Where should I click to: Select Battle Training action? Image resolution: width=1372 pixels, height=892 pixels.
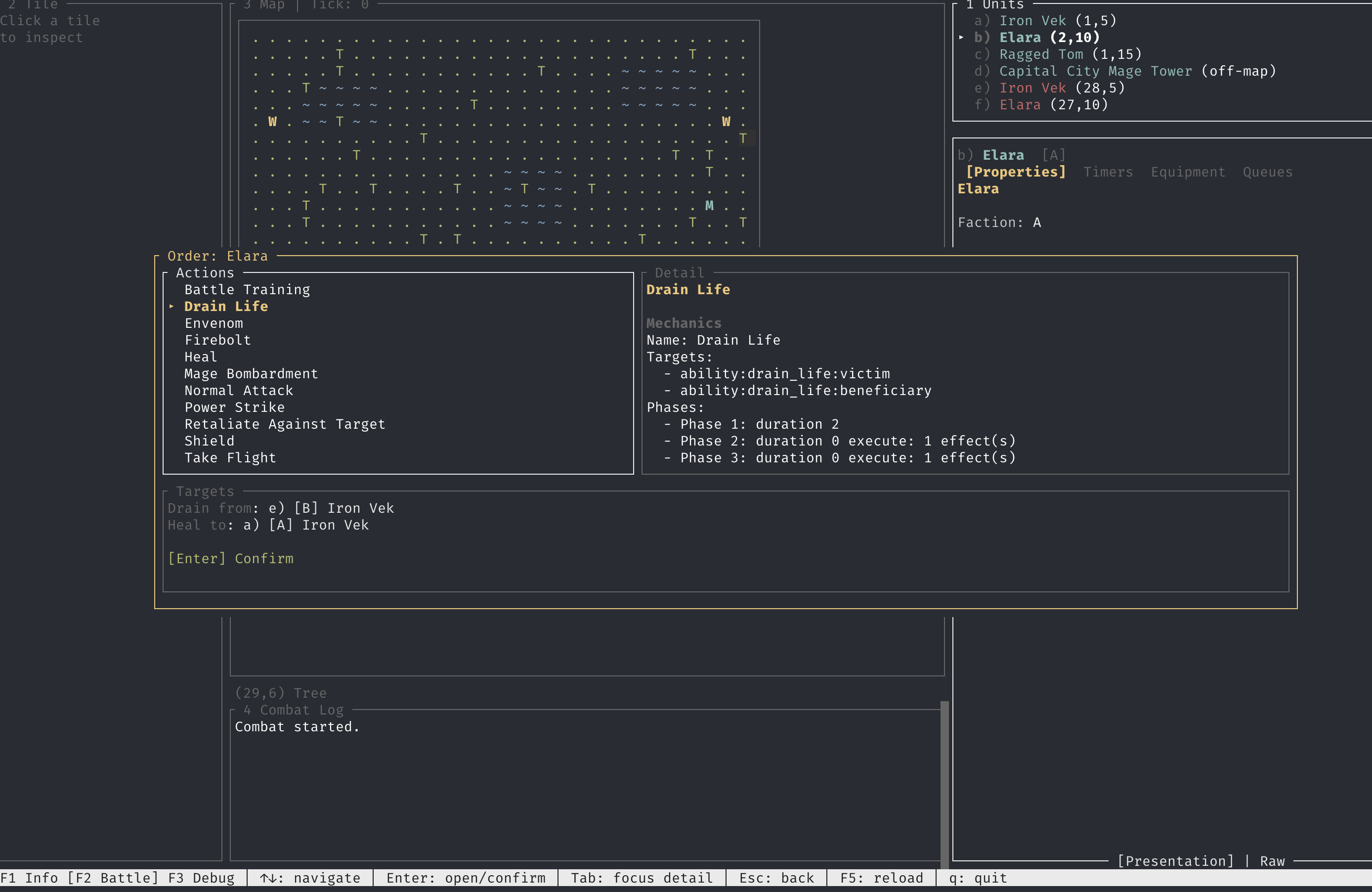click(247, 289)
